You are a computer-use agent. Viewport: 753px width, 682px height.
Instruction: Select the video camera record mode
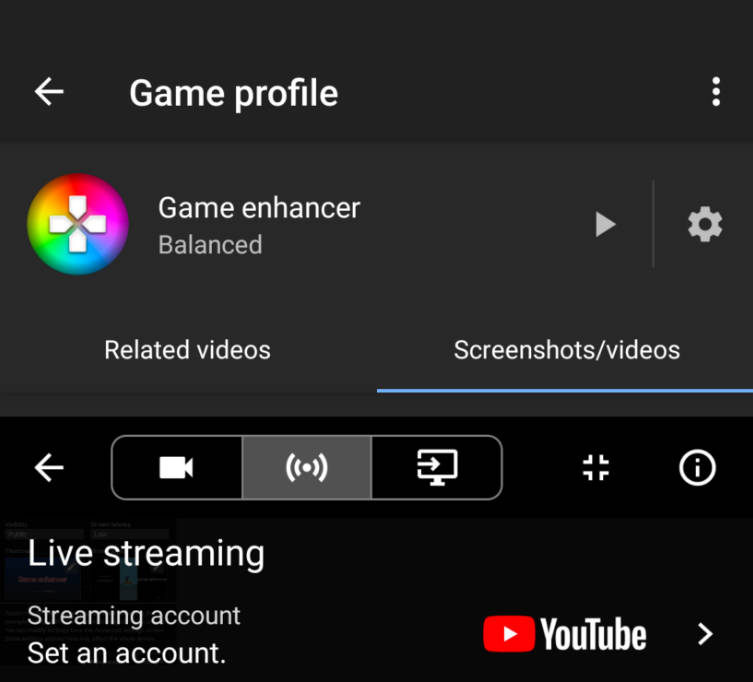(x=176, y=467)
